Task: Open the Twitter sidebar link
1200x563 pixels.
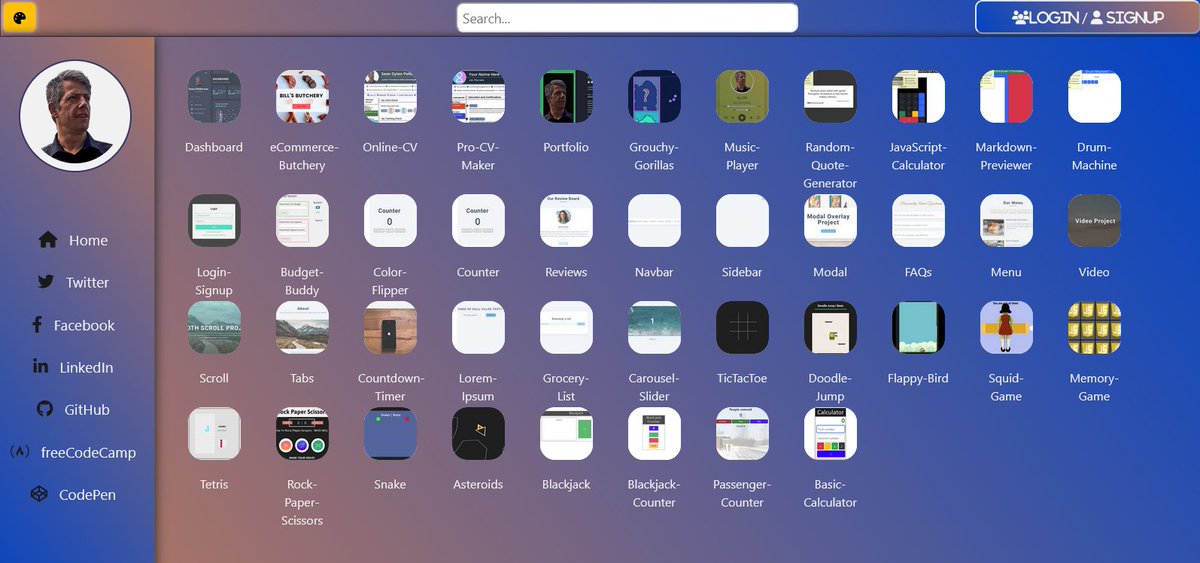Action: click(73, 282)
